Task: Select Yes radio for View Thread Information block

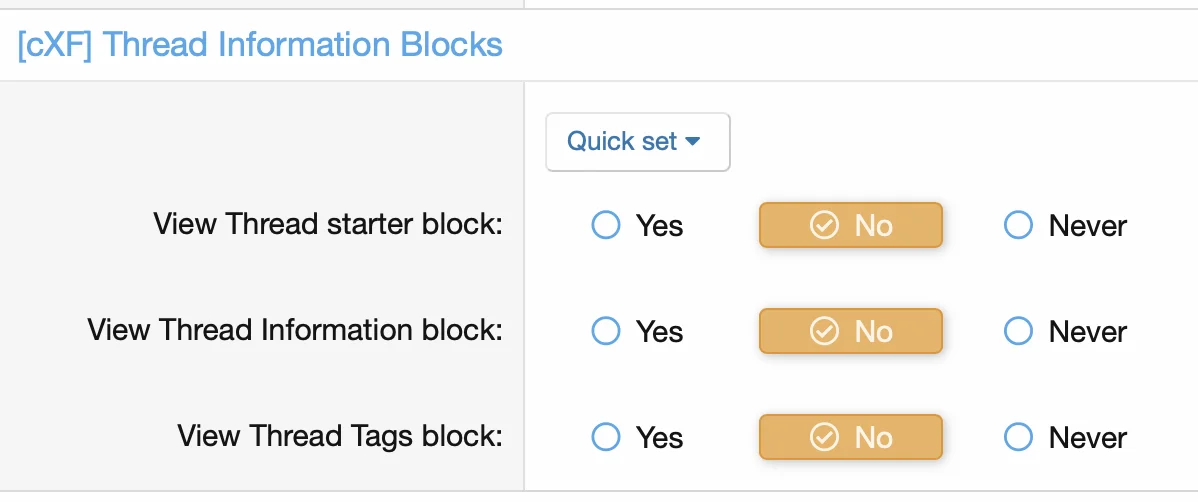Action: (x=606, y=331)
